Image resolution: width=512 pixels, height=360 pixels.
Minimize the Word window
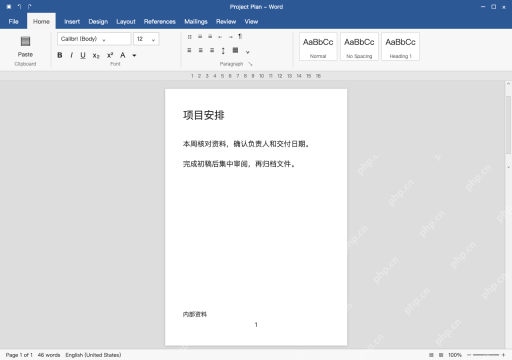coord(483,7)
